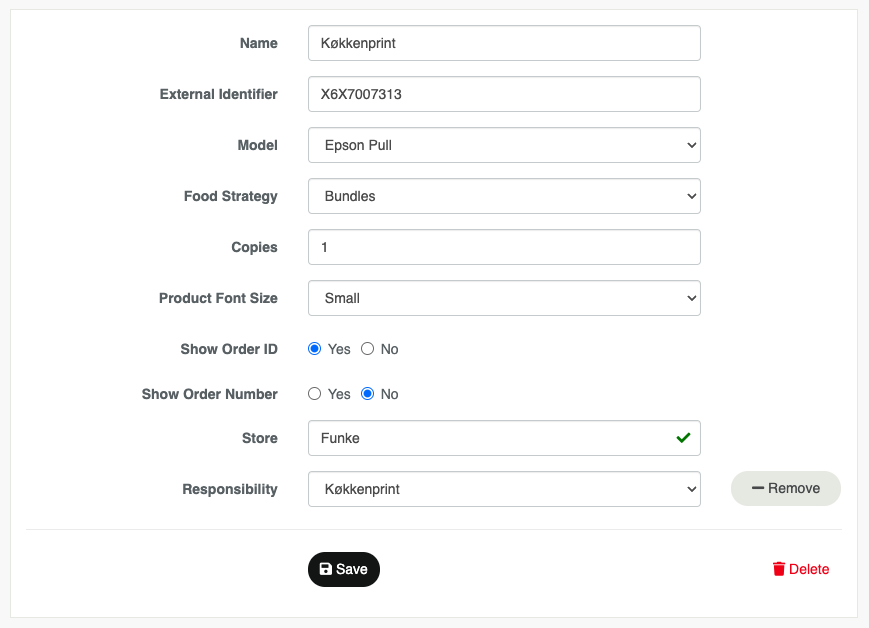Open the Product Font Size dropdown
Screen dimensions: 869x628
[504, 298]
